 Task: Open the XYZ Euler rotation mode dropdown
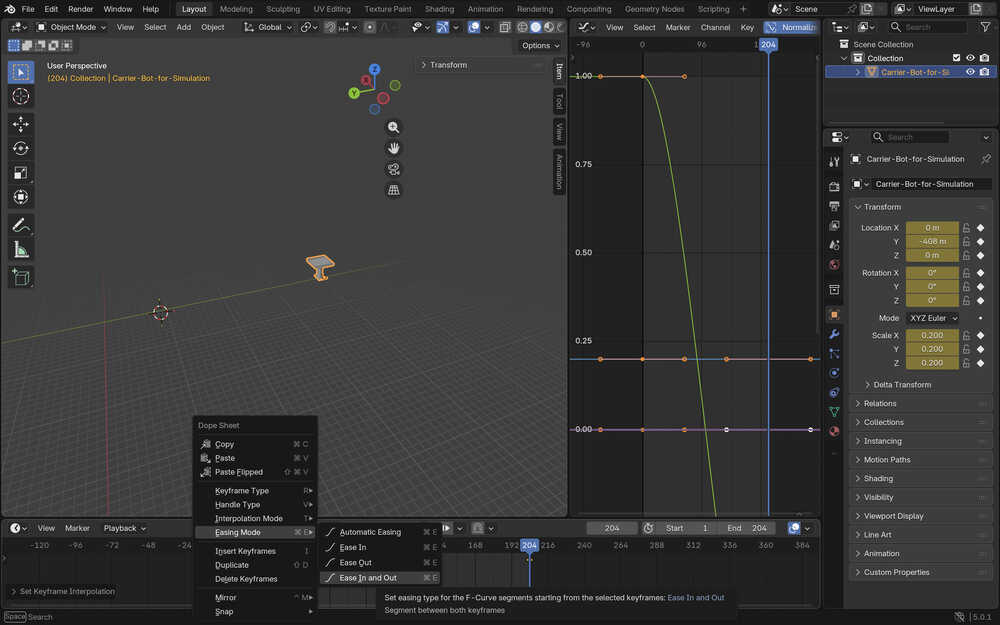point(932,318)
